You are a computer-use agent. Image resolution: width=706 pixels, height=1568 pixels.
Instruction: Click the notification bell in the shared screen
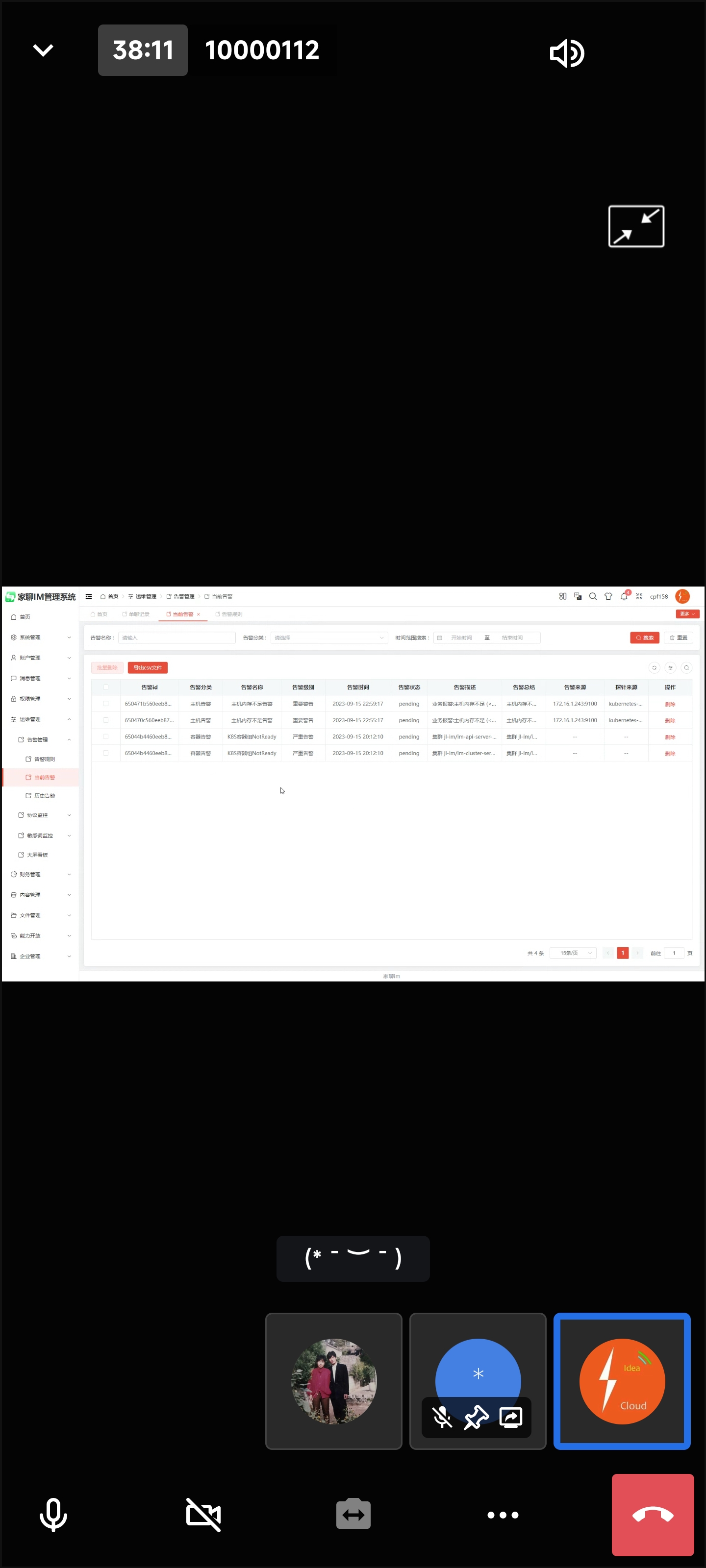(x=623, y=596)
